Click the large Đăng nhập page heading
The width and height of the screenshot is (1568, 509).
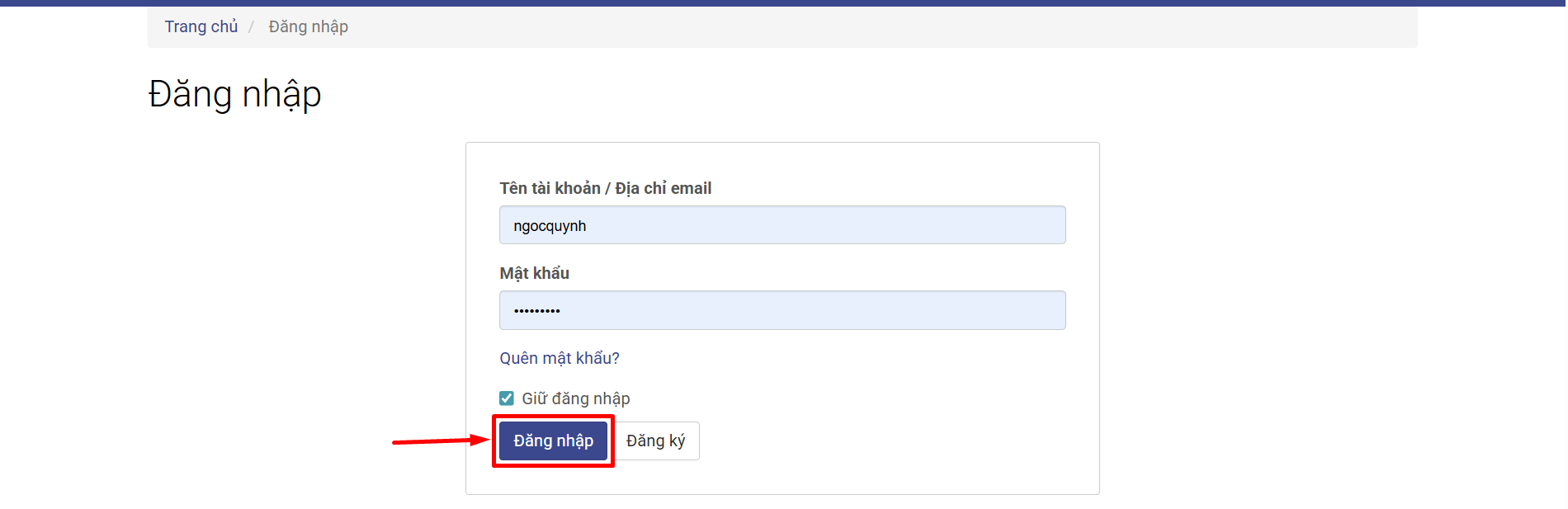pos(234,94)
